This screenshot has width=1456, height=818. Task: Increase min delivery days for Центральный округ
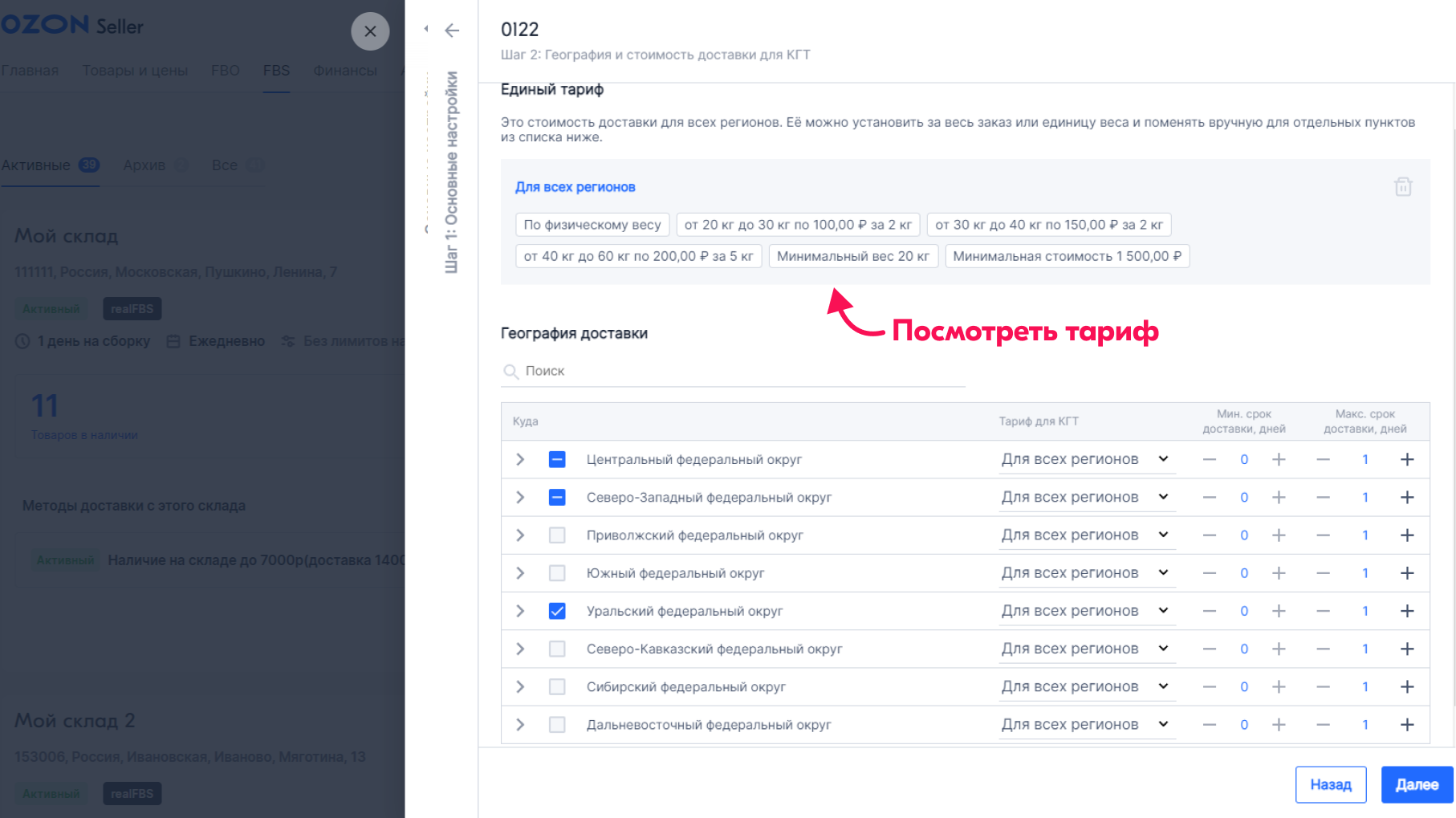pyautogui.click(x=1279, y=459)
